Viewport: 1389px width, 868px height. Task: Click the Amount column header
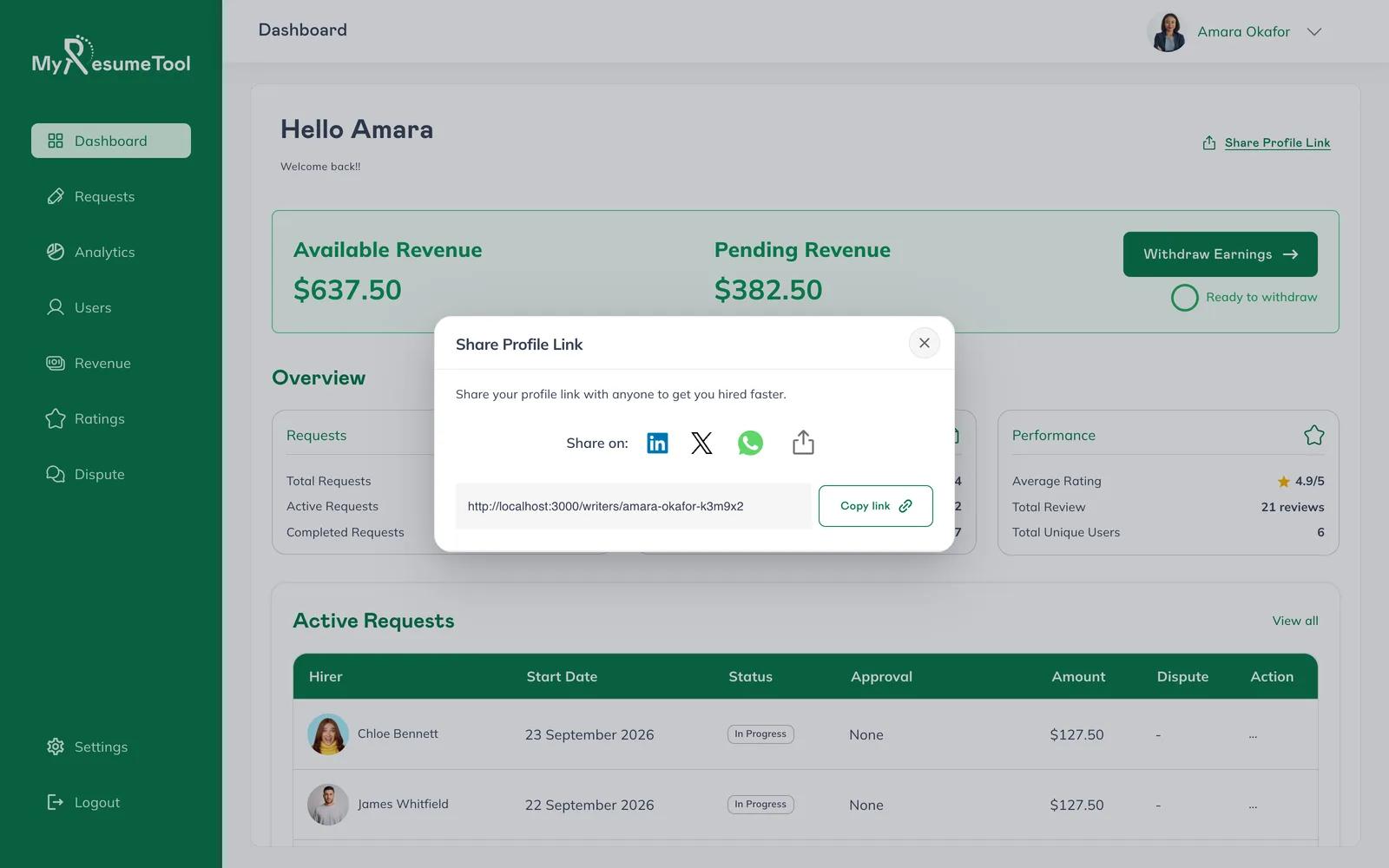[x=1078, y=676]
